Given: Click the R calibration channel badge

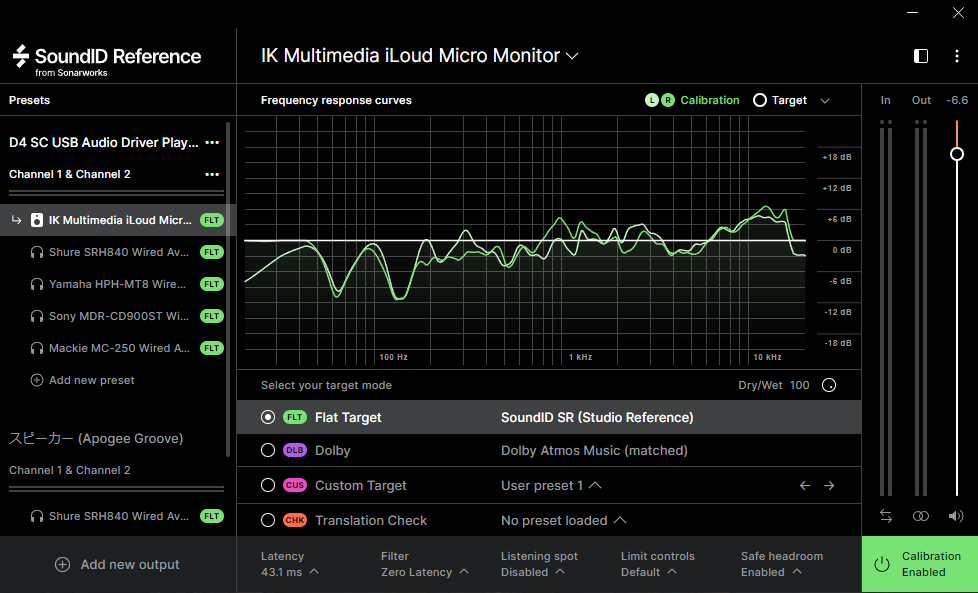Looking at the screenshot, I should click(667, 100).
